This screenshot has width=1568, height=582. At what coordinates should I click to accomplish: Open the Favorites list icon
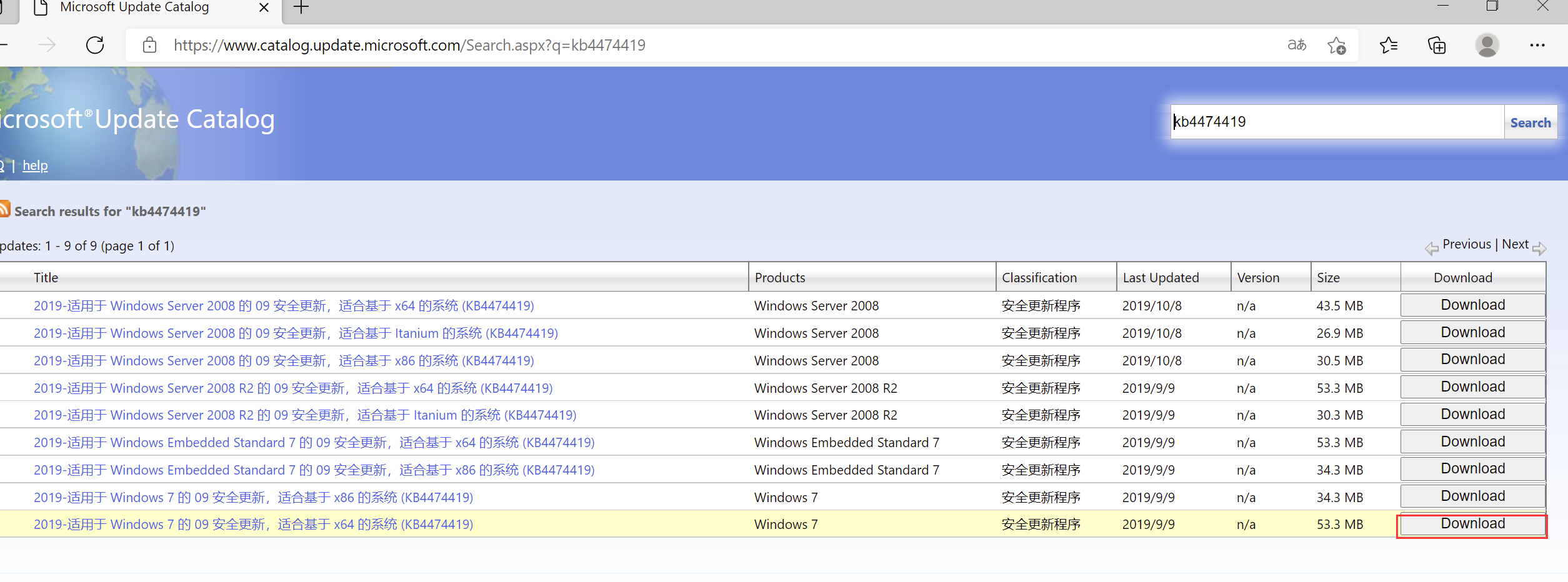[1388, 45]
